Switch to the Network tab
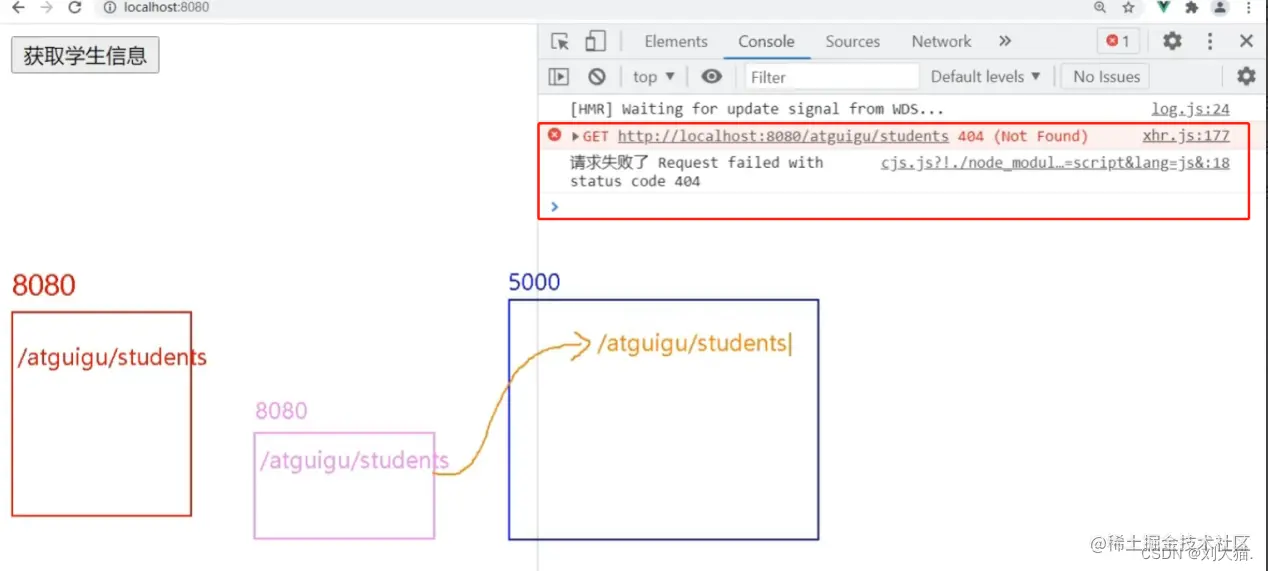Viewport: 1268px width, 571px height. click(x=941, y=41)
